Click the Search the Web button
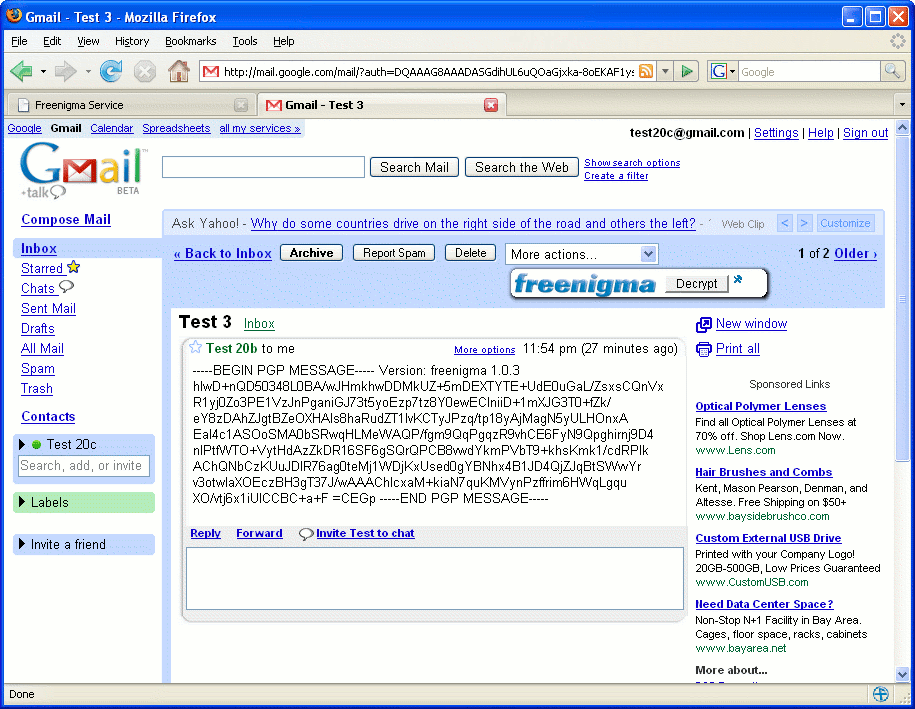 point(522,167)
